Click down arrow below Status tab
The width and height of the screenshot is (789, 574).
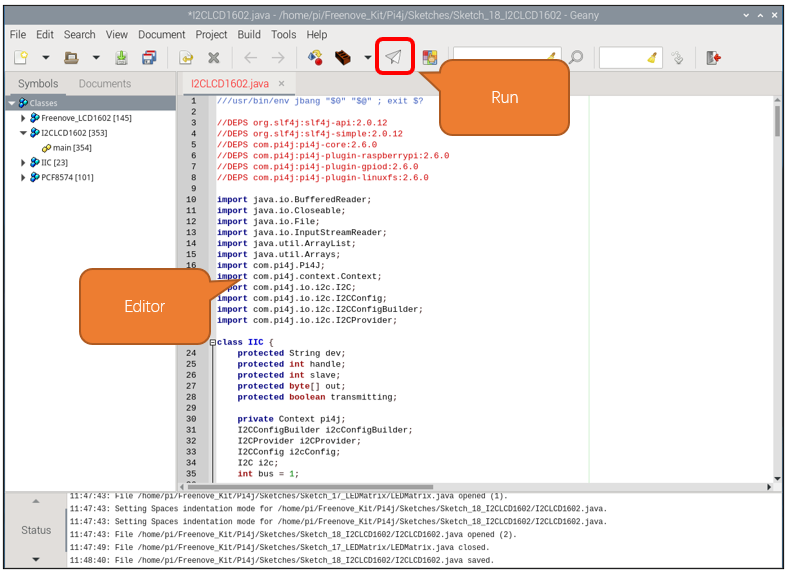pyautogui.click(x=36, y=559)
